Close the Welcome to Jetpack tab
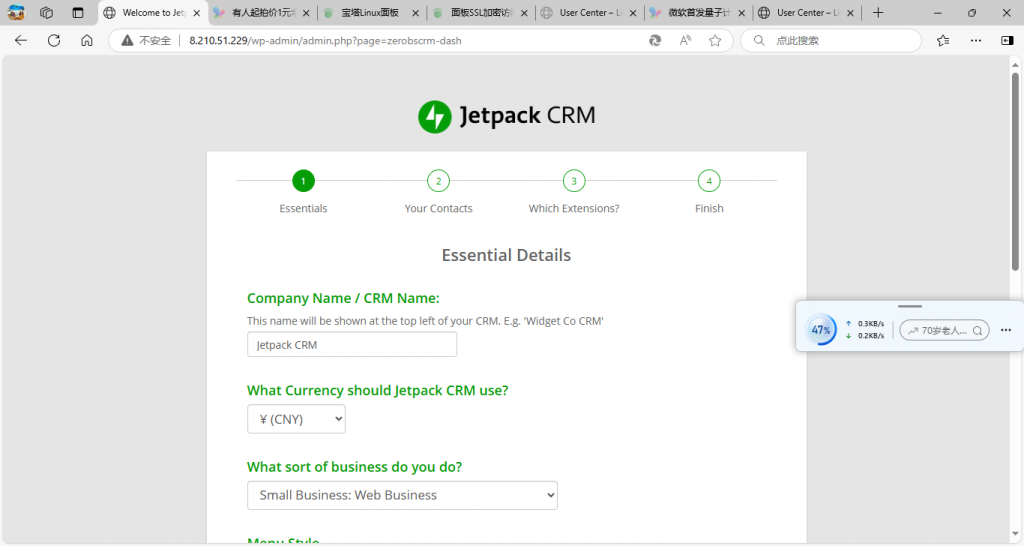Screen dimensions: 1024x546 coord(197,12)
